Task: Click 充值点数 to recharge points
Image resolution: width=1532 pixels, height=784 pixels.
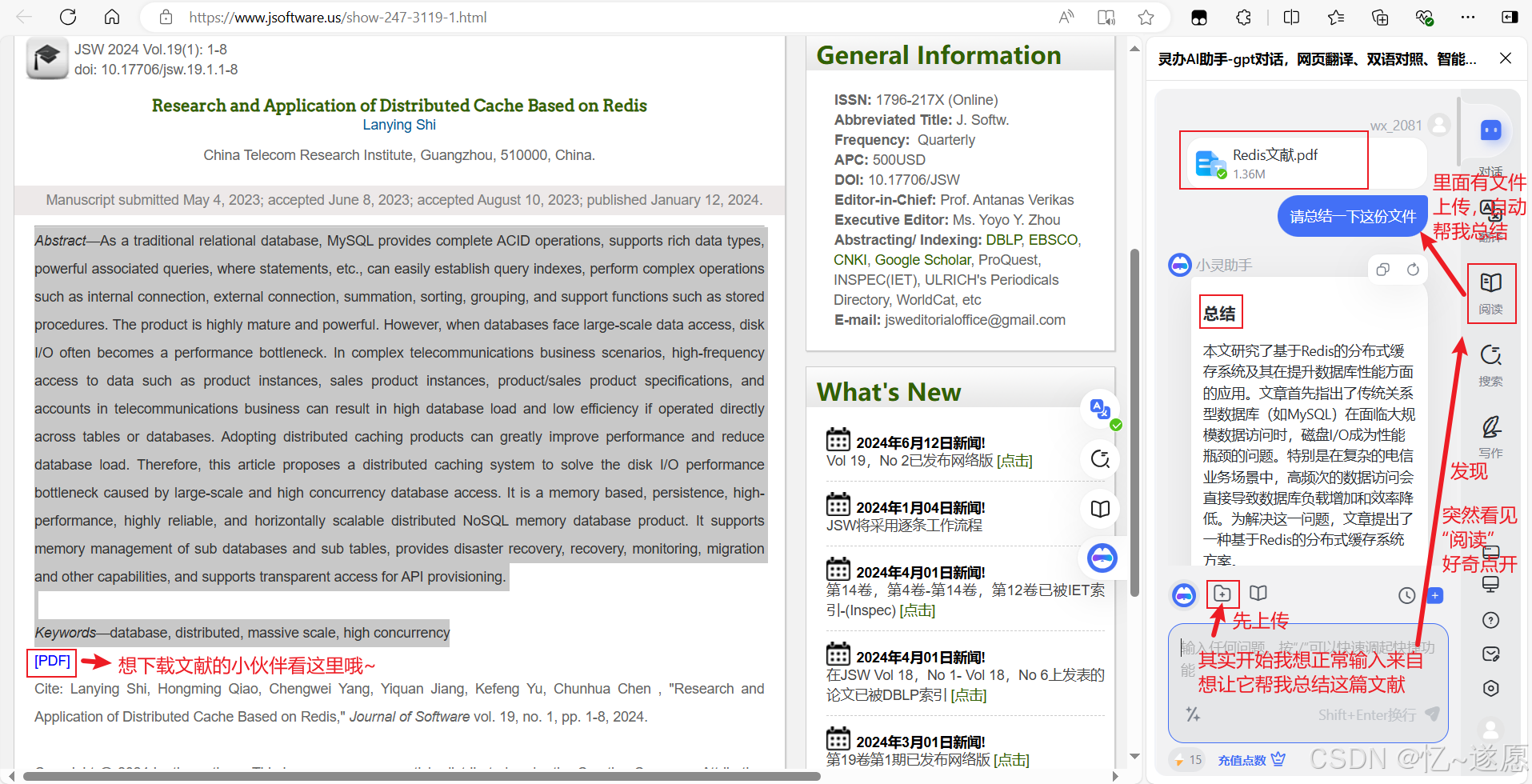Action: 1251,759
